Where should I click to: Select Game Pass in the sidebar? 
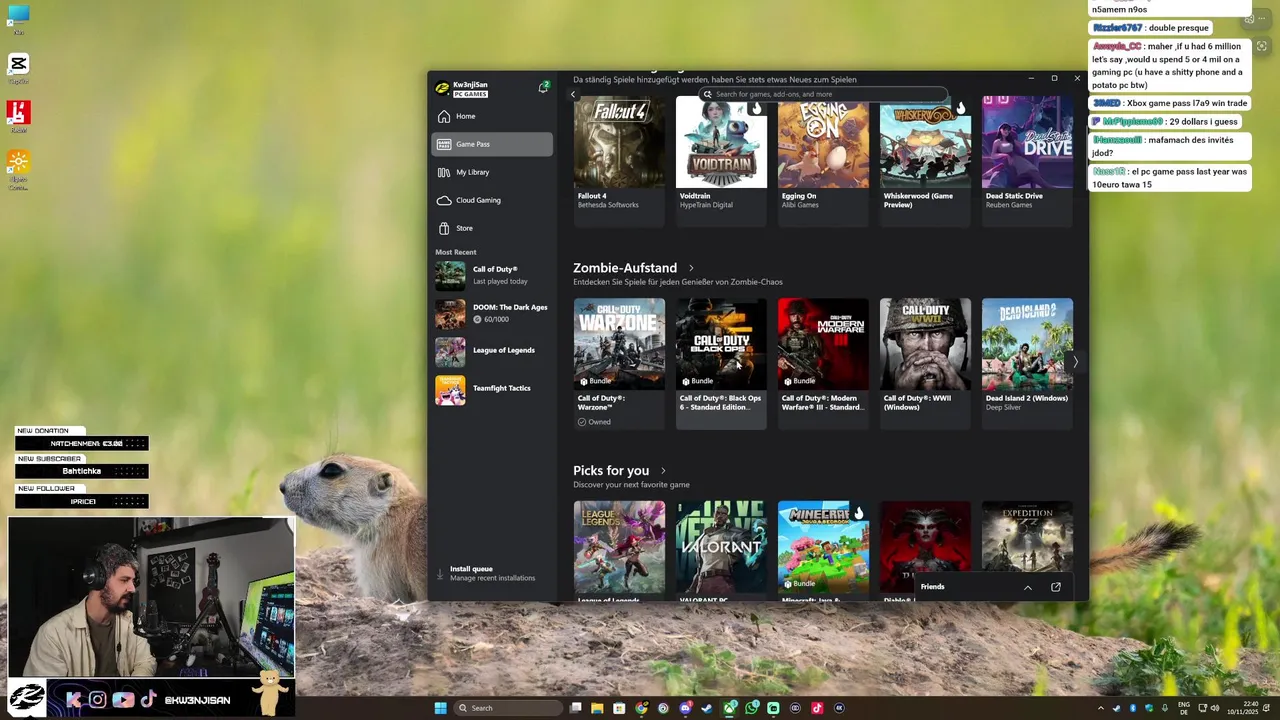point(492,144)
